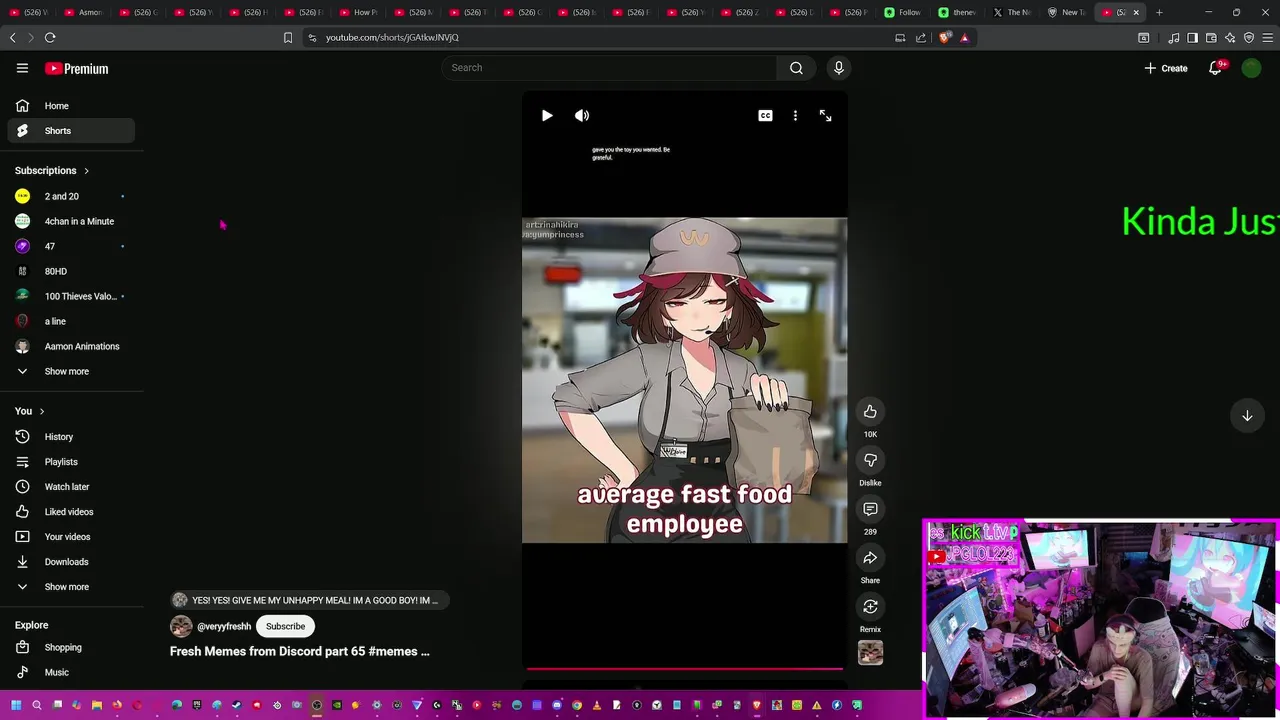The height and width of the screenshot is (720, 1280).
Task: Open the 289 comments panel
Action: pos(870,509)
